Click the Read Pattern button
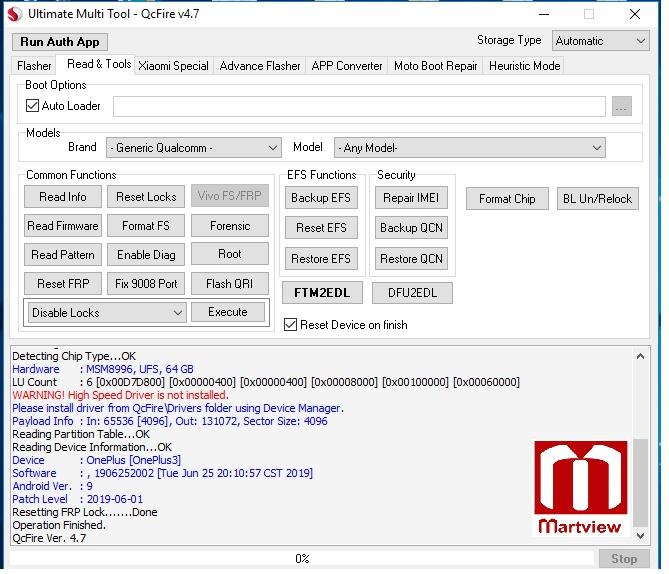Image resolution: width=669 pixels, height=574 pixels. [63, 255]
